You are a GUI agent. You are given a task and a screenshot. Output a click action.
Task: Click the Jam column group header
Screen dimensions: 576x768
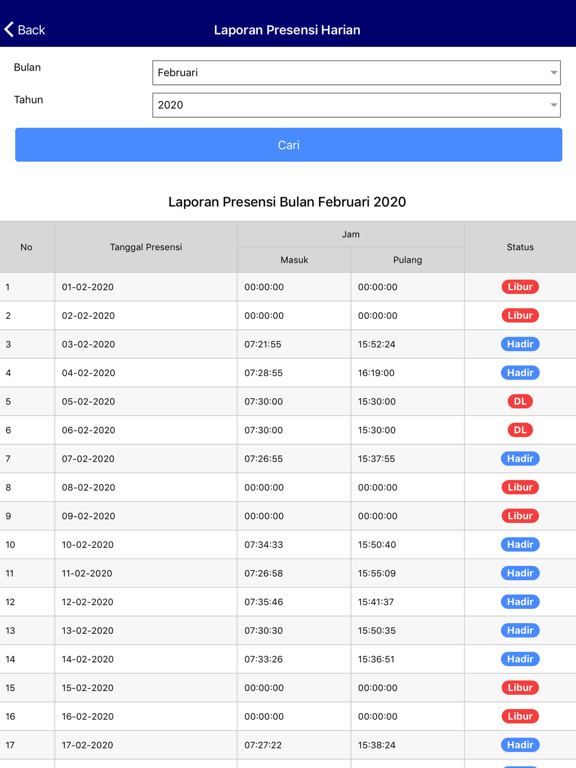(351, 234)
